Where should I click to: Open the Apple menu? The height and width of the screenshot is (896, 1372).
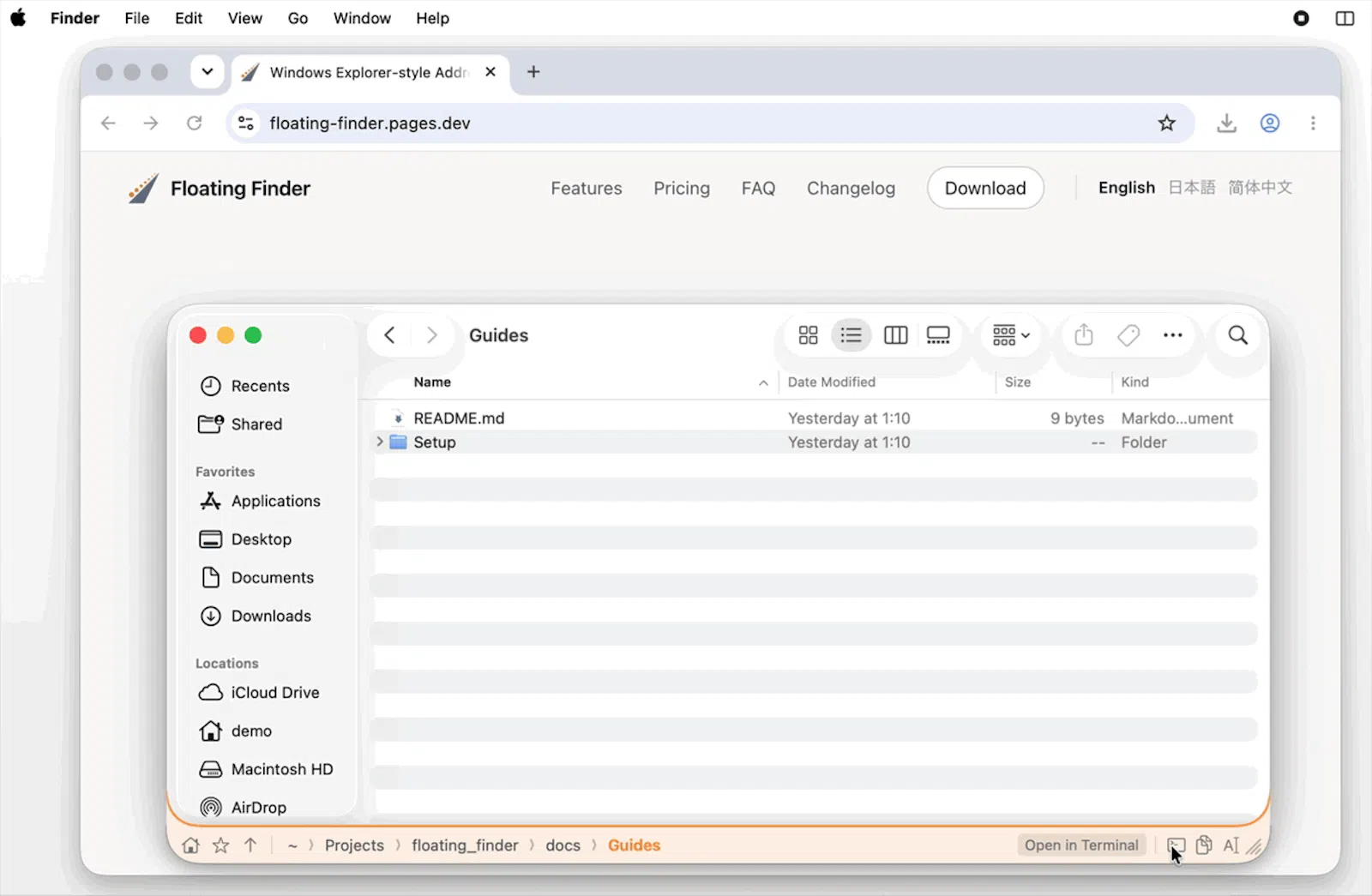pos(18,18)
